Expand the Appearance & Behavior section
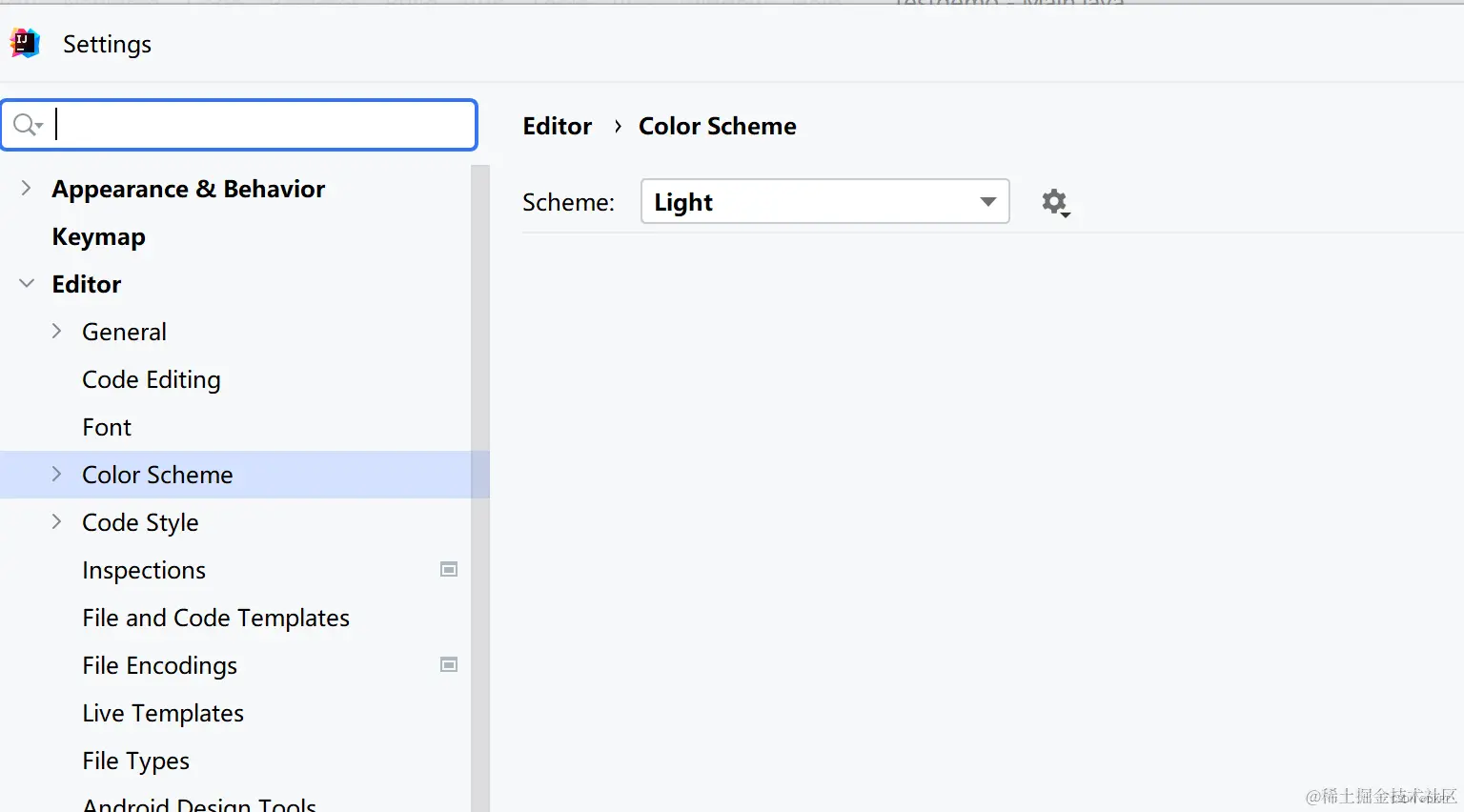Viewport: 1464px width, 812px height. tap(27, 189)
